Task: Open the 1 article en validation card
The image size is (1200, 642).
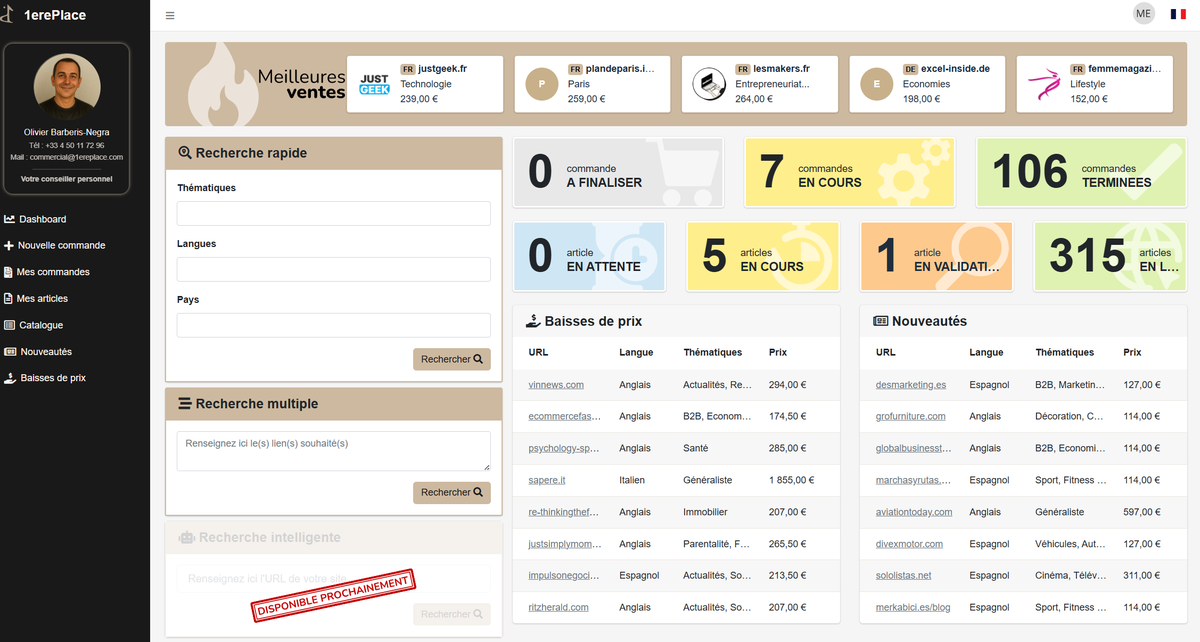Action: click(x=936, y=256)
